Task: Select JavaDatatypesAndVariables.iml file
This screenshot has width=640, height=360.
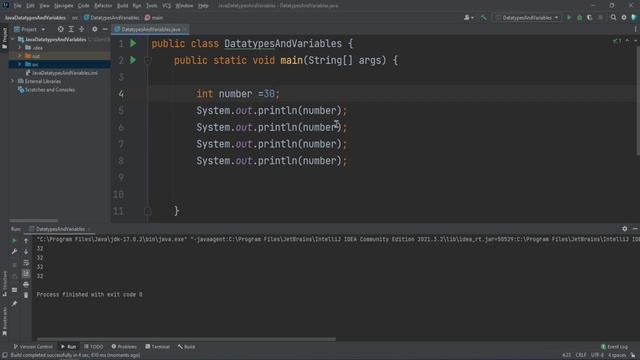Action: (x=62, y=73)
